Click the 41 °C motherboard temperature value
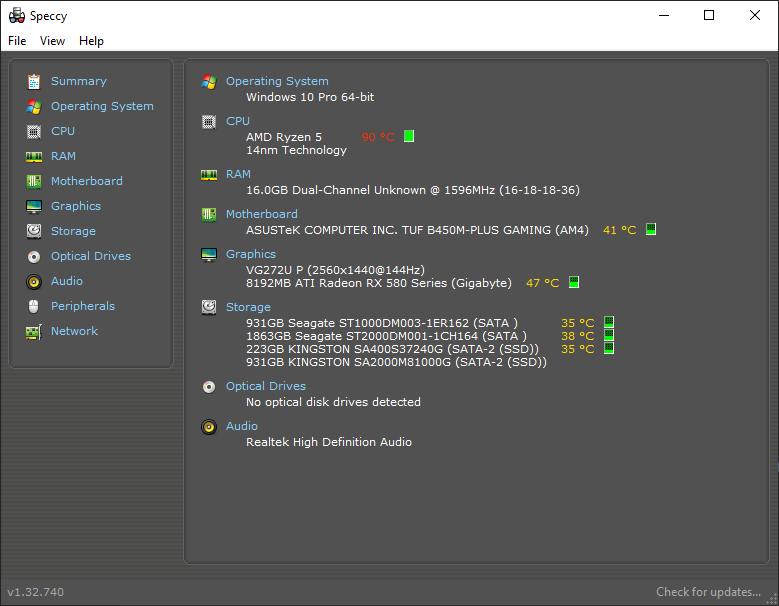The width and height of the screenshot is (779, 606). pos(620,230)
